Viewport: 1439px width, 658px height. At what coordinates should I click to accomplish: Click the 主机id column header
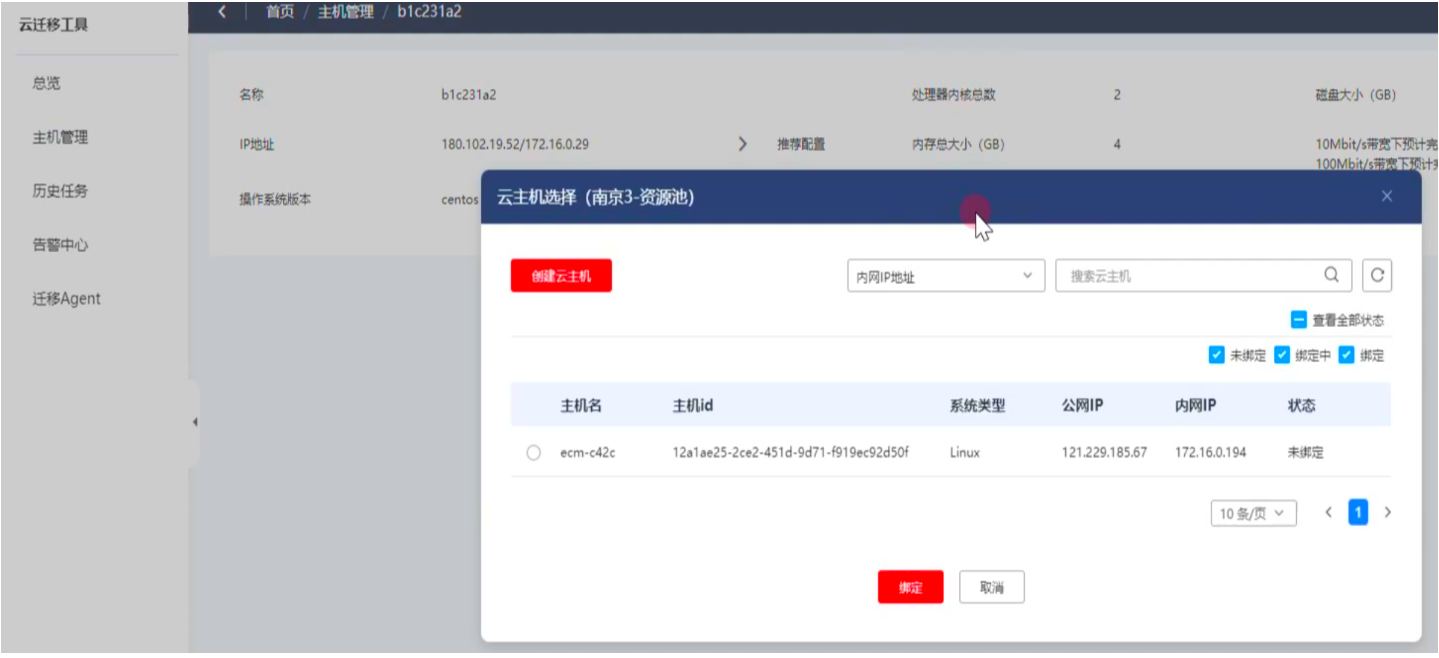(x=693, y=406)
